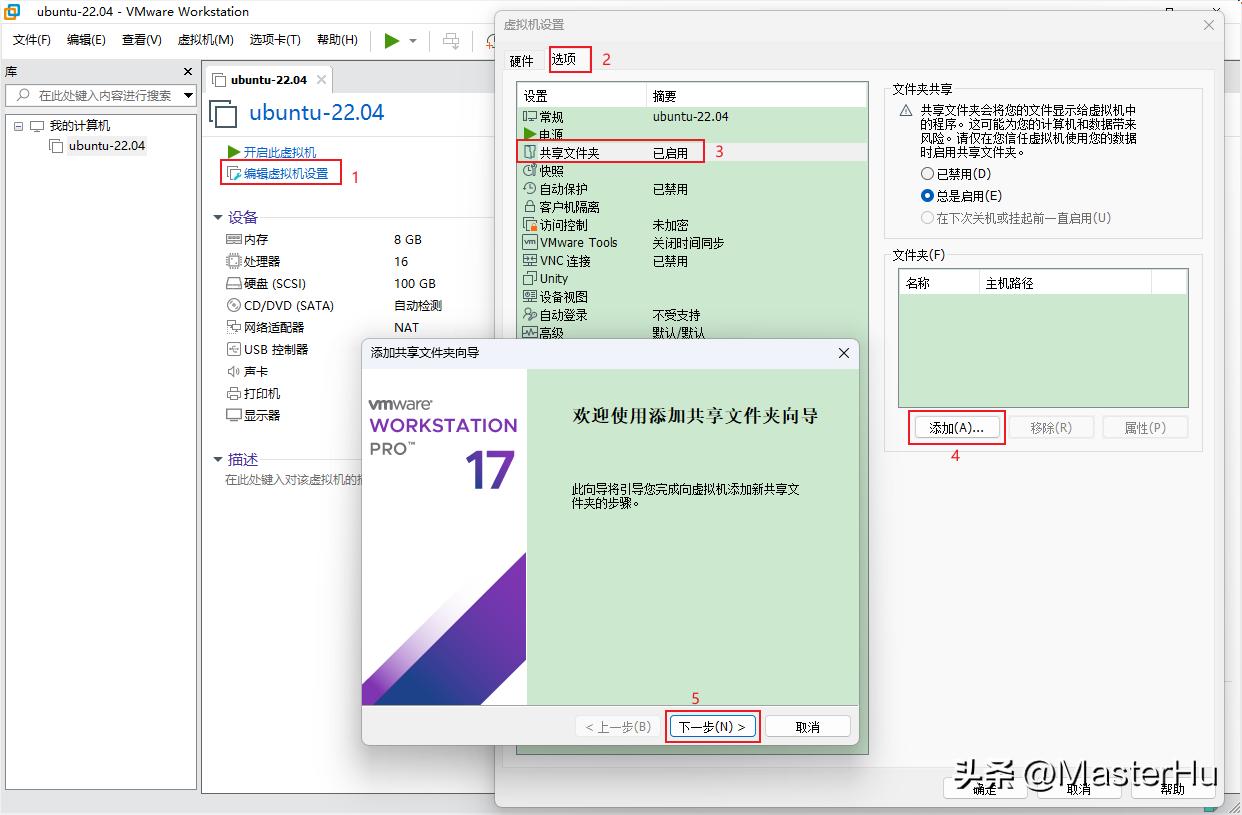Collapse the 设备 section
The height and width of the screenshot is (815, 1242).
pyautogui.click(x=218, y=217)
